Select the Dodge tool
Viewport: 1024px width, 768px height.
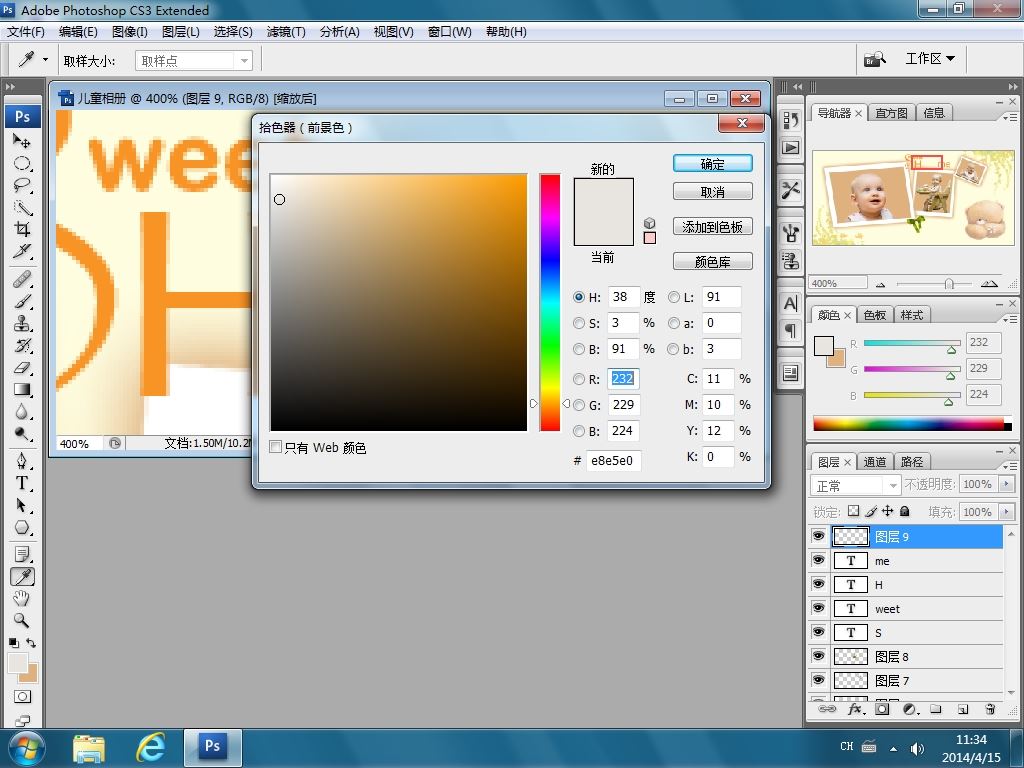tap(22, 434)
